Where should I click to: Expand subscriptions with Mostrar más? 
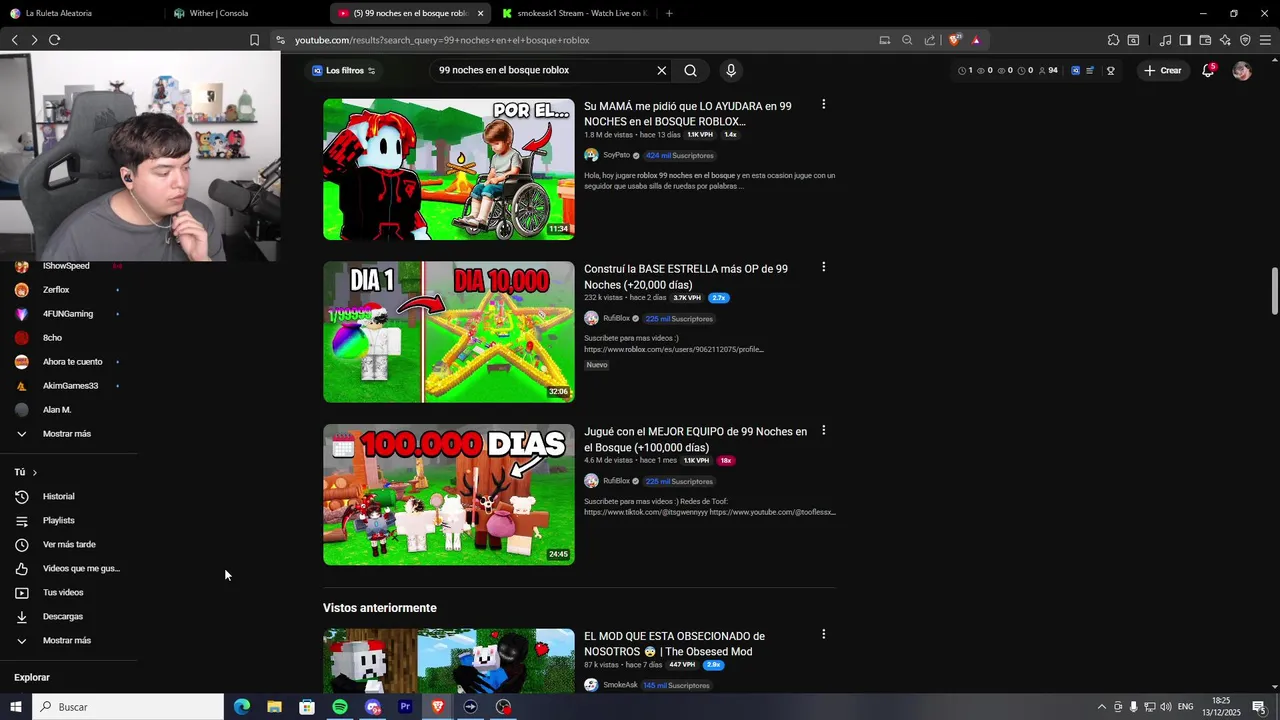pos(68,433)
